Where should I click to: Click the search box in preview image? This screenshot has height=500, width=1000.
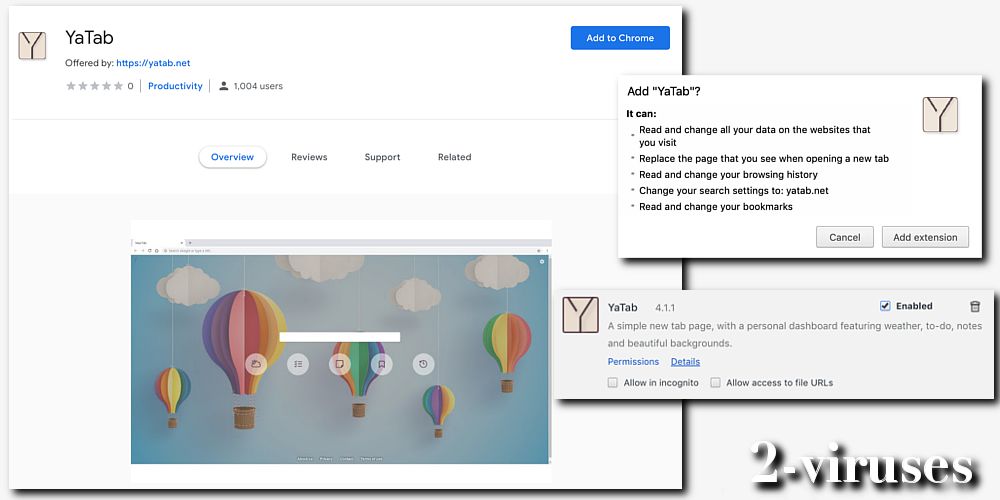point(340,337)
